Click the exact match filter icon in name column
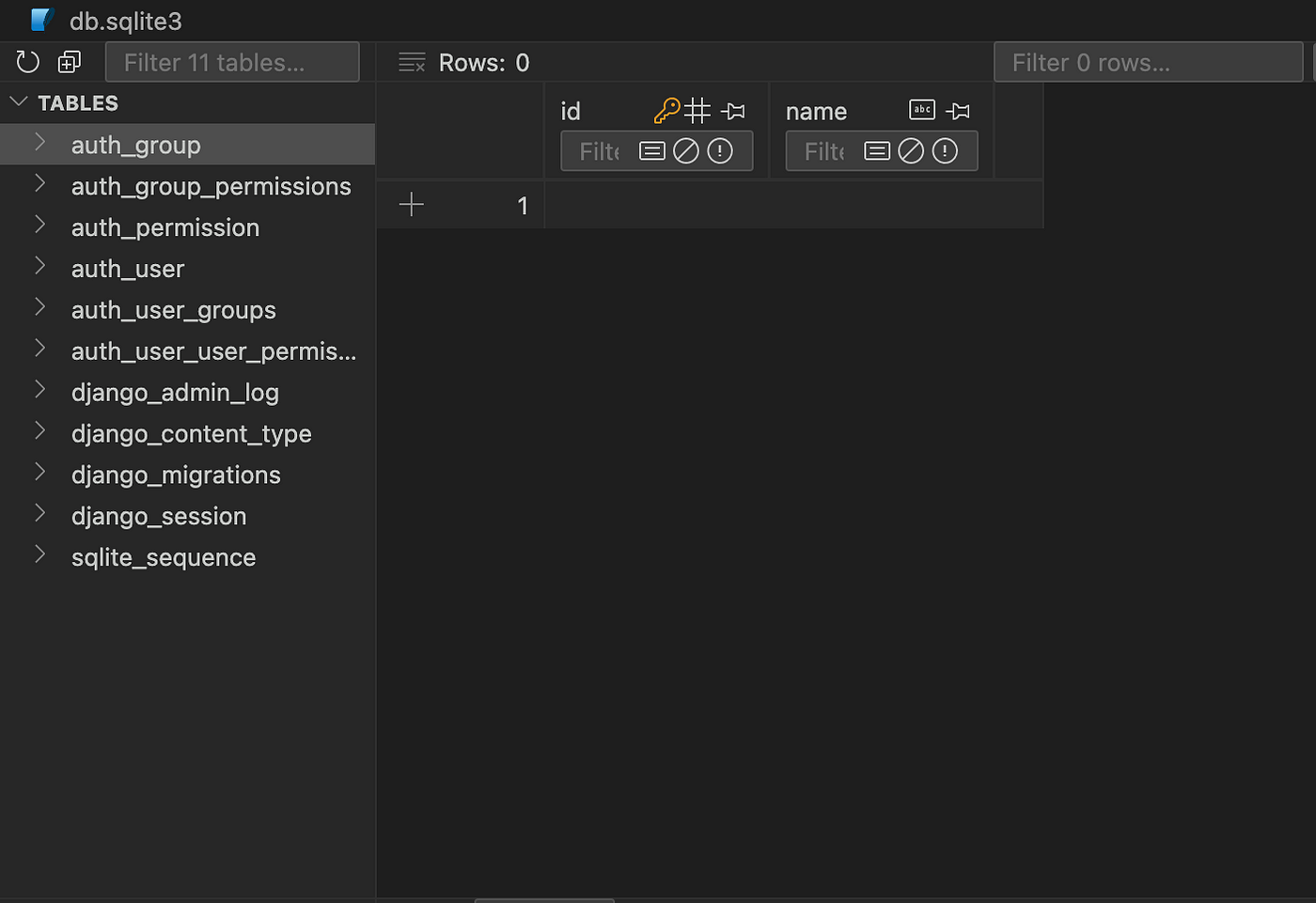 pos(877,150)
